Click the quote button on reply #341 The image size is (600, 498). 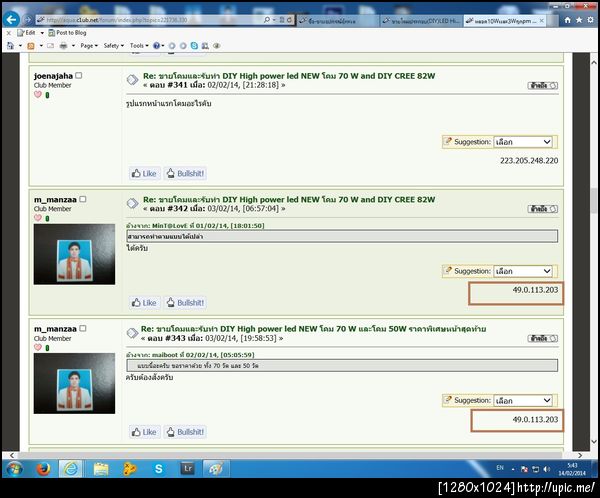point(543,85)
